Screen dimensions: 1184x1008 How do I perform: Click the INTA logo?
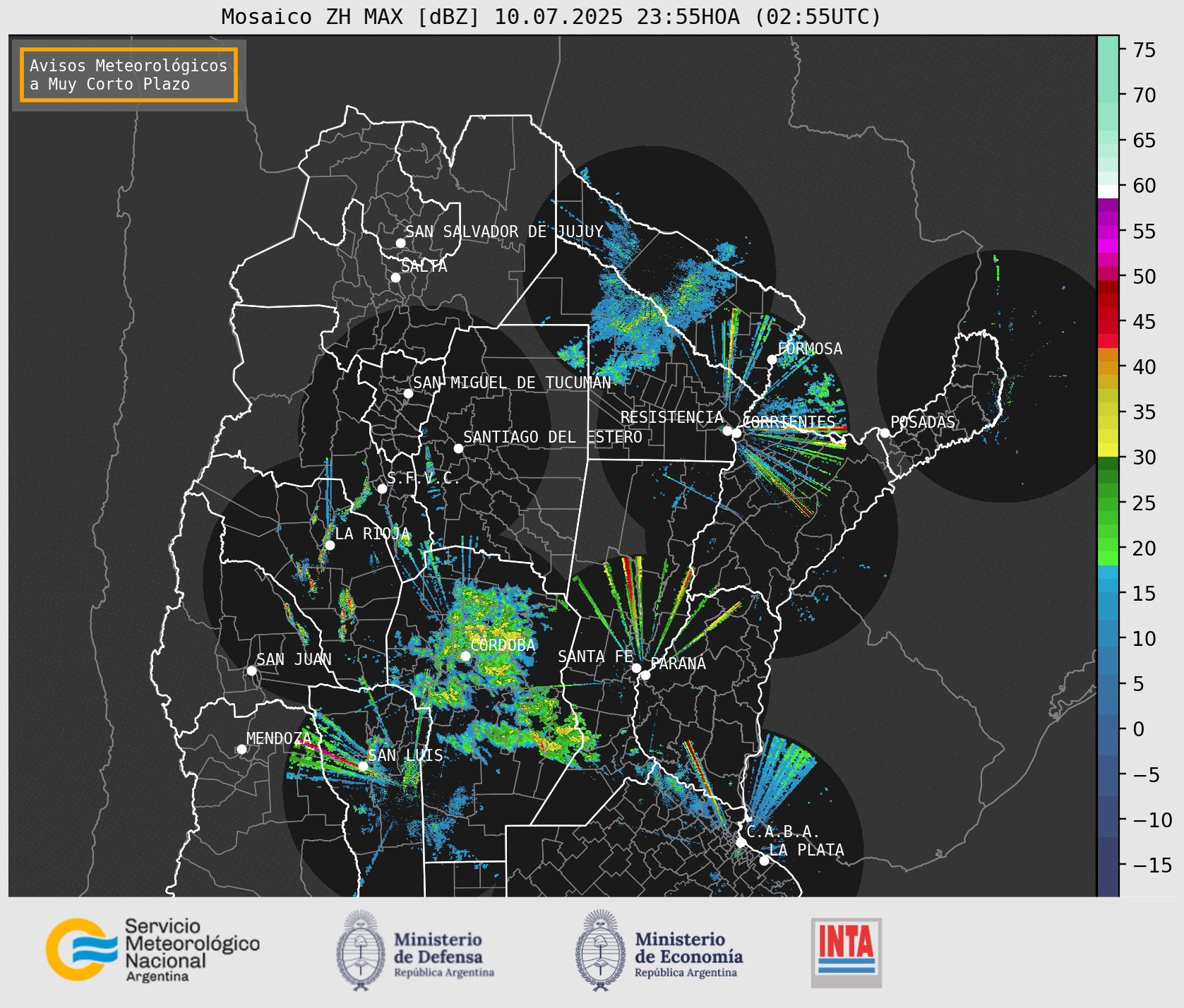click(846, 952)
